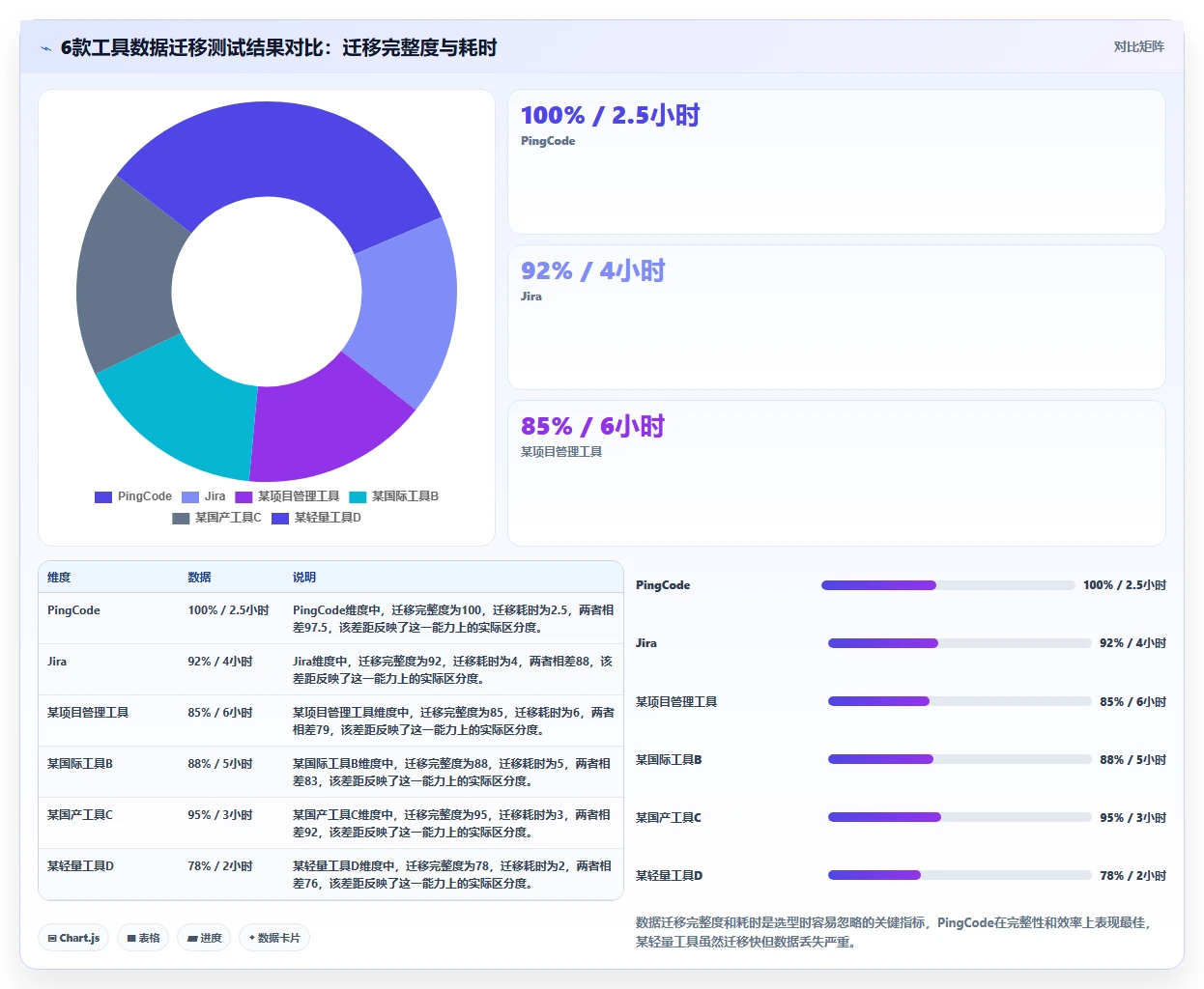Click the table cell 92% / 4小时

click(x=220, y=662)
